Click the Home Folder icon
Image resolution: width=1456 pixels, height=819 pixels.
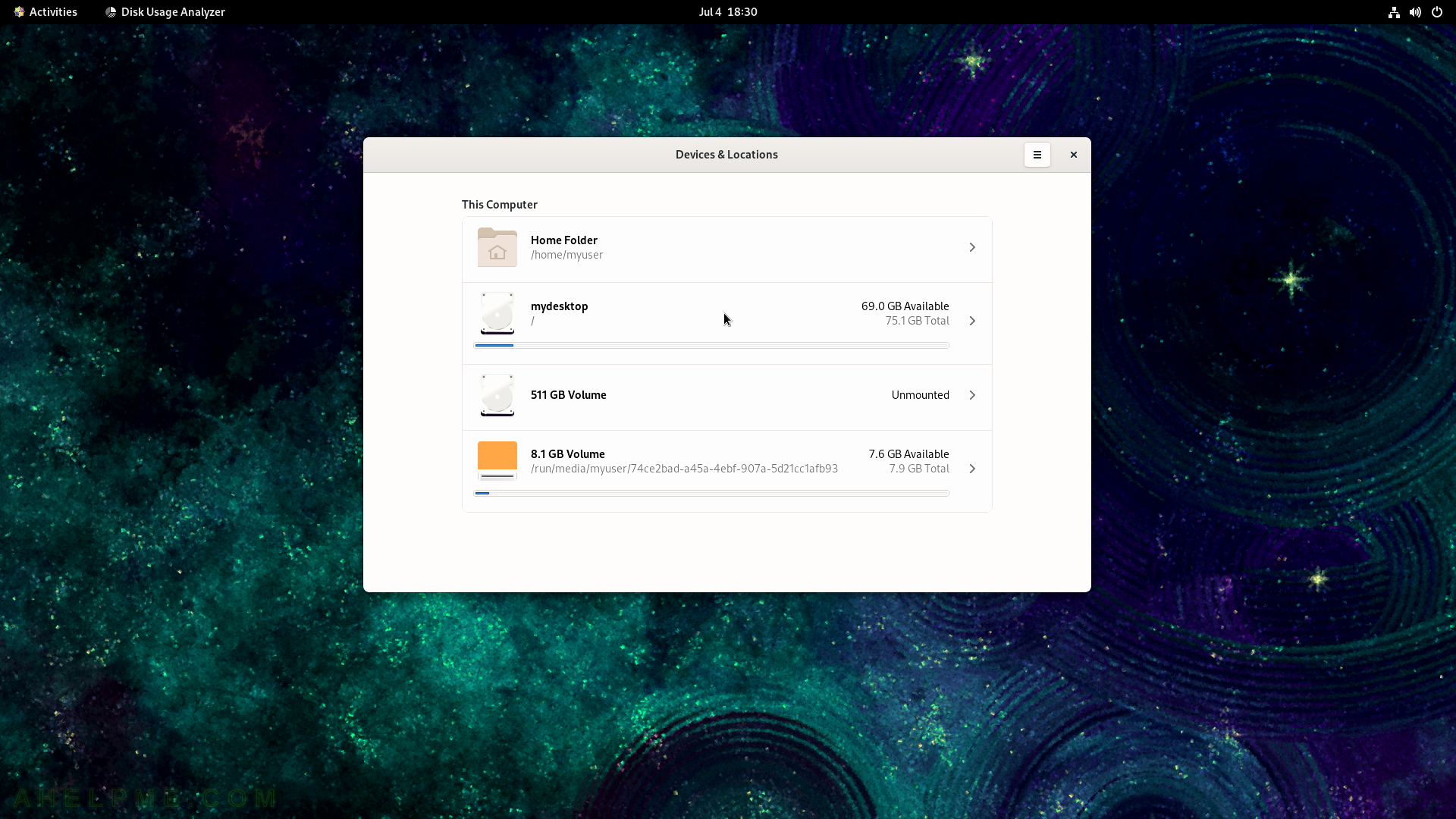pos(497,247)
